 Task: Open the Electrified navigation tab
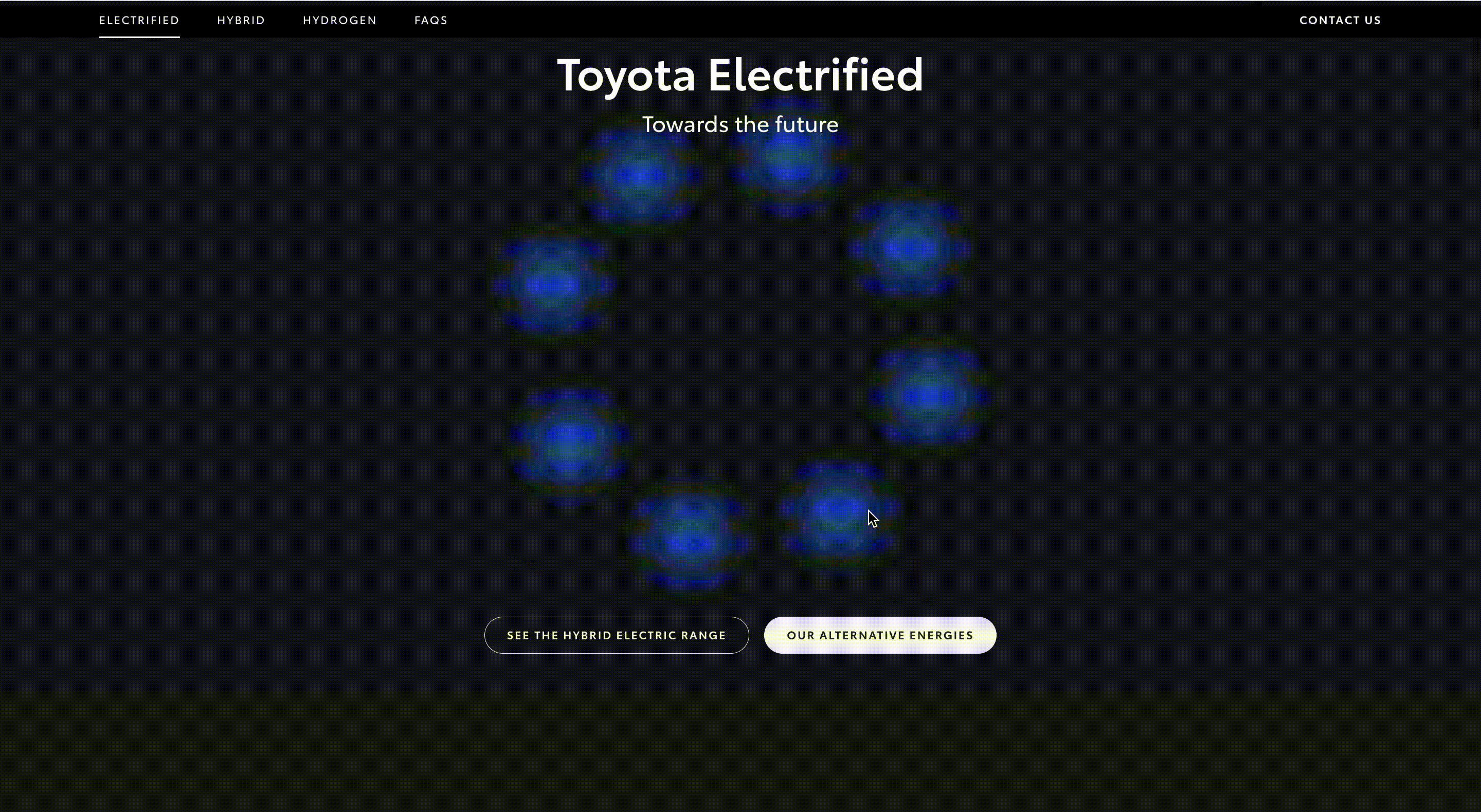[139, 20]
